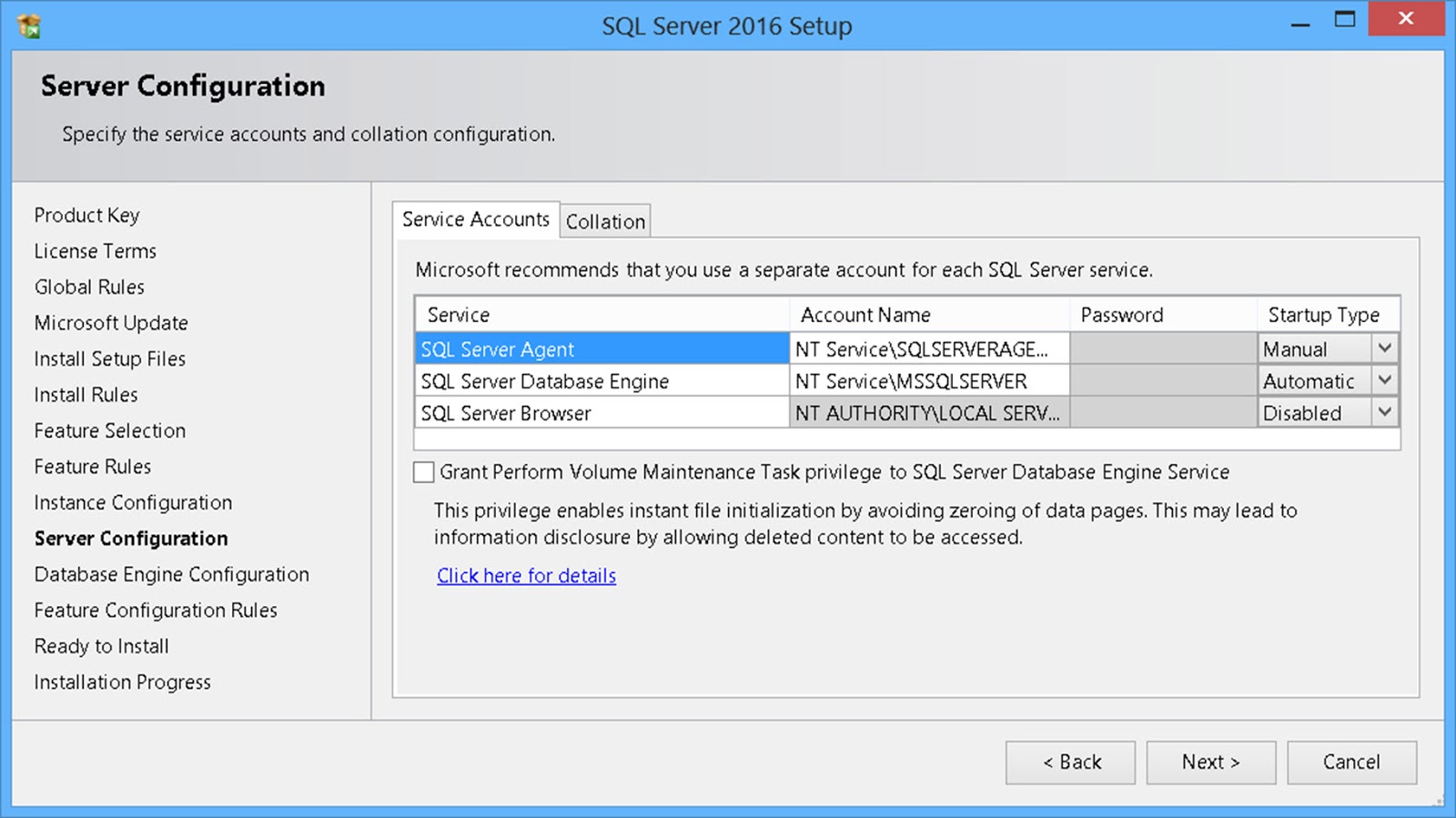Select Instance Configuration step in sidebar
Screen dimensions: 1456x818
point(133,503)
